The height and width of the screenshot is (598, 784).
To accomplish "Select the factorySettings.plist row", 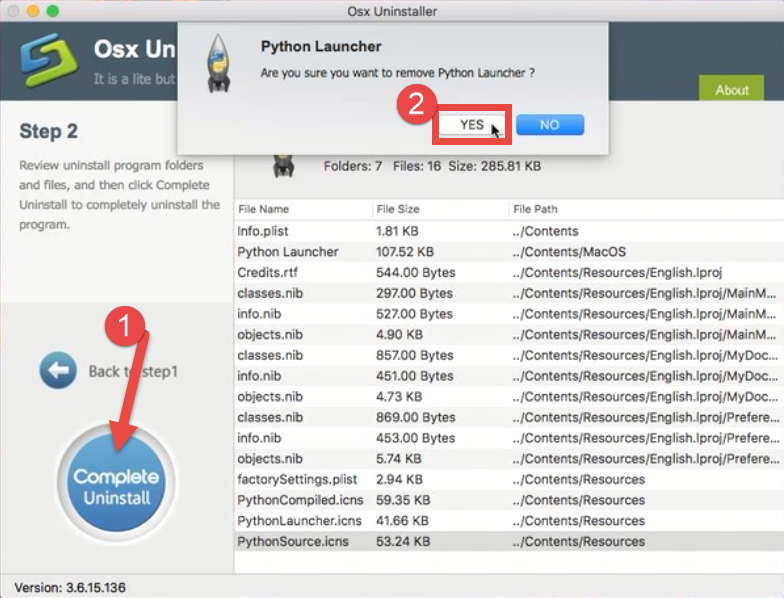I will click(x=296, y=479).
